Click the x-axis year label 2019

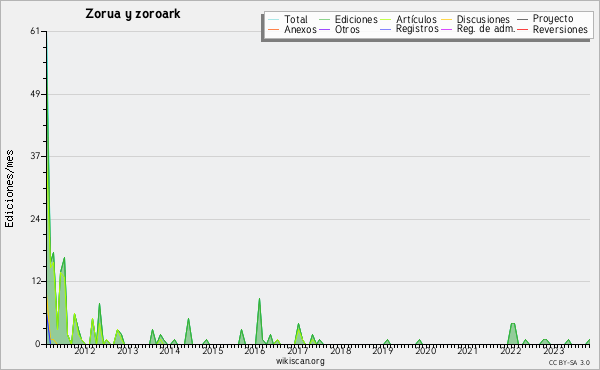click(x=383, y=351)
